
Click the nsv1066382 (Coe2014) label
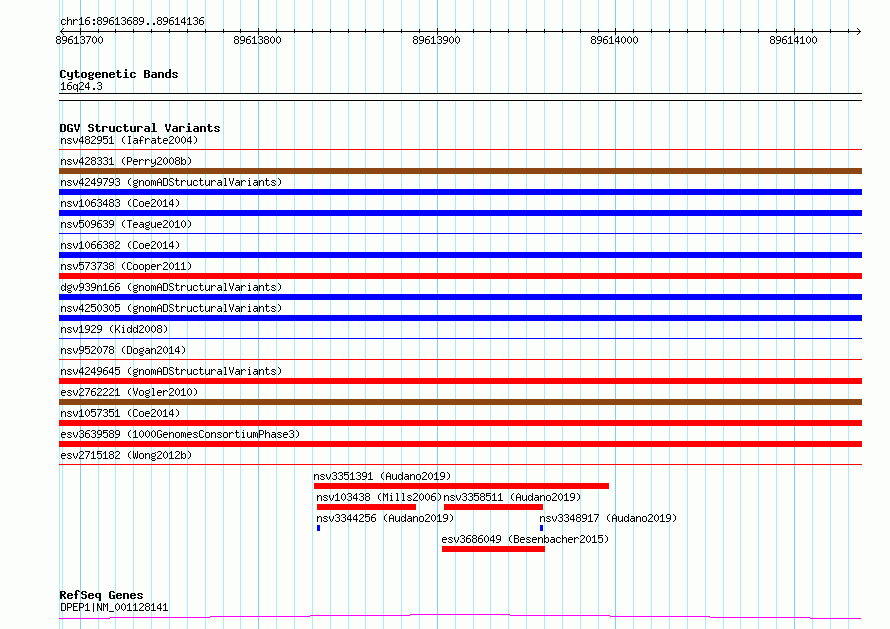tap(120, 245)
